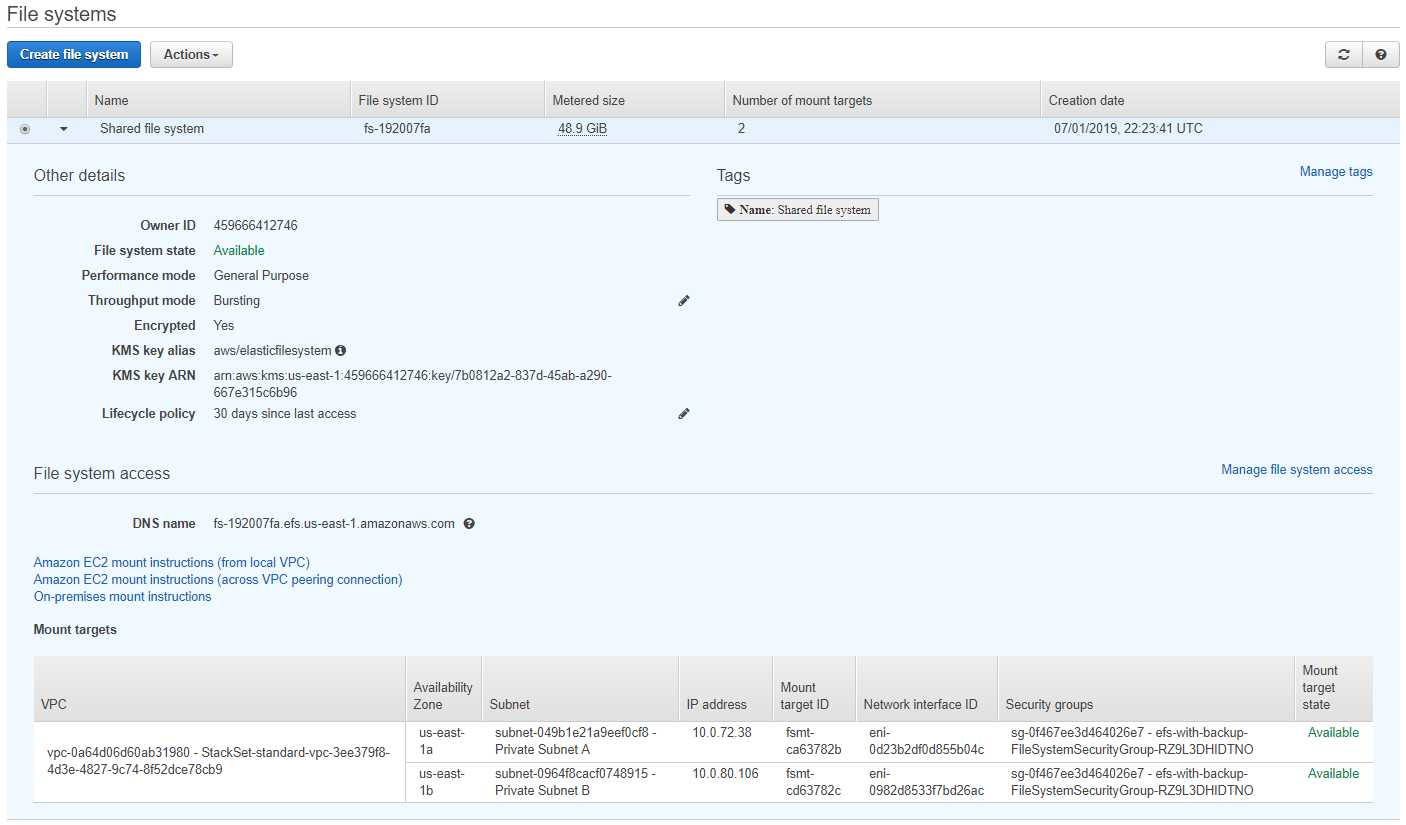View On-premises mount instructions
1406x825 pixels.
coord(122,596)
